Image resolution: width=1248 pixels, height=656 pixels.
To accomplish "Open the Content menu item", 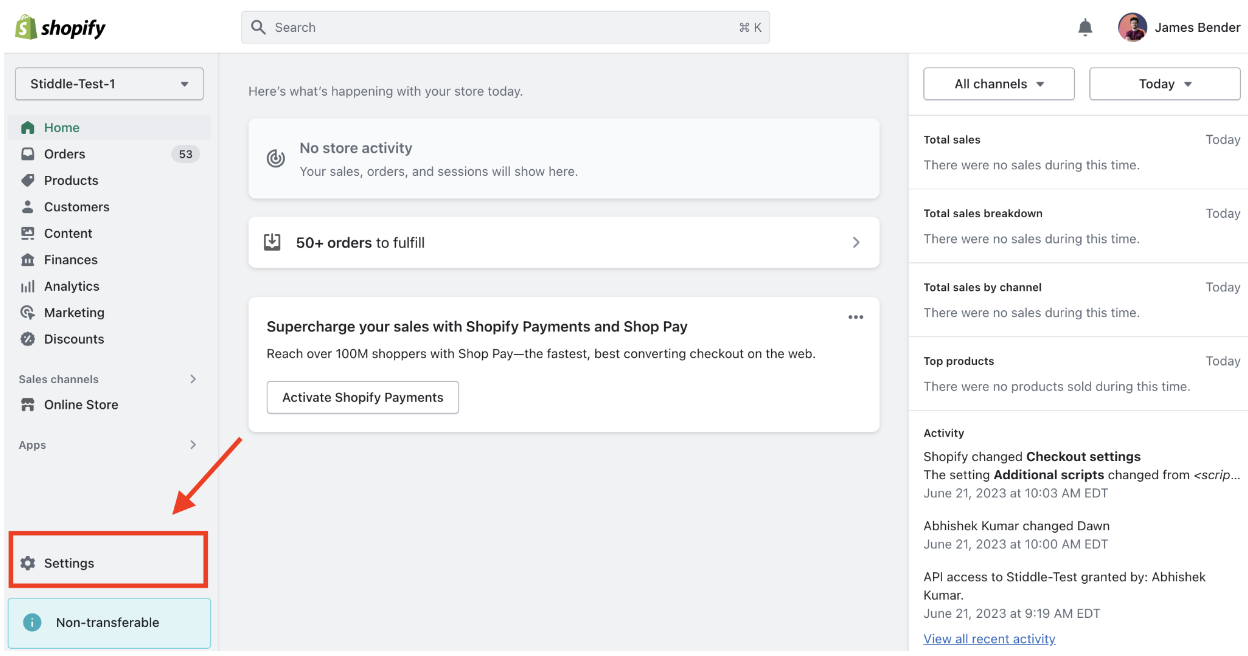I will [x=109, y=233].
